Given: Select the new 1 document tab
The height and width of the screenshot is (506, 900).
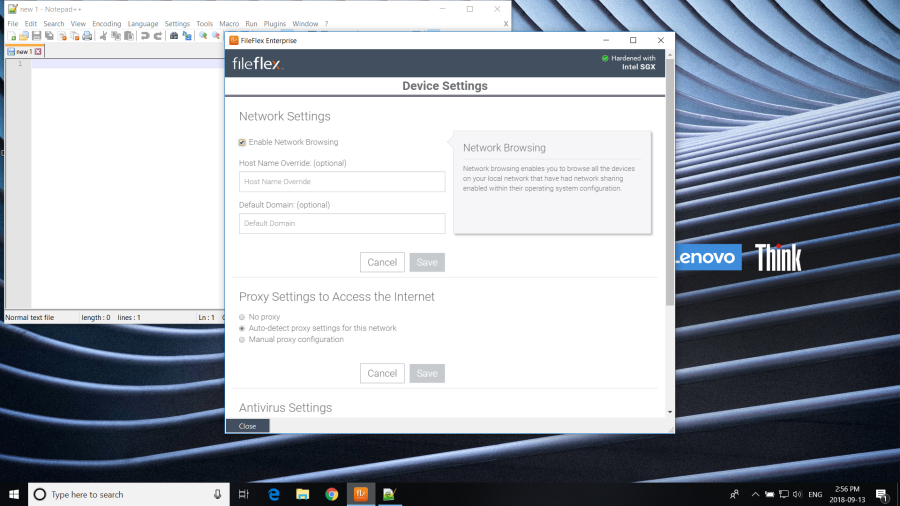Looking at the screenshot, I should (x=24, y=52).
